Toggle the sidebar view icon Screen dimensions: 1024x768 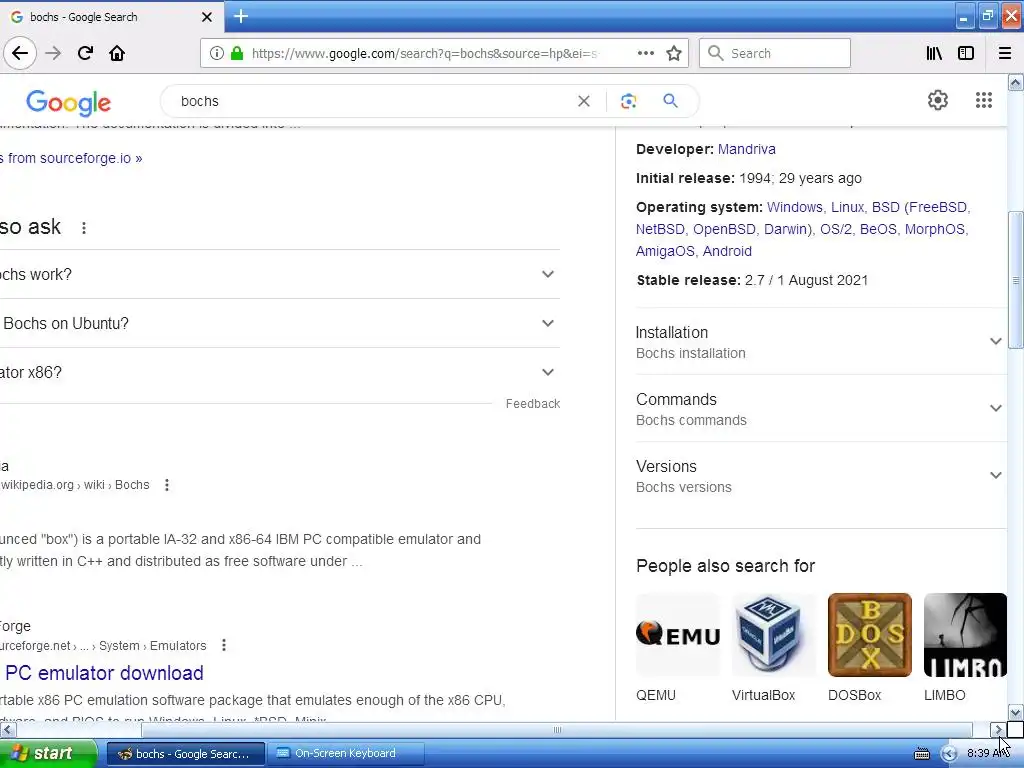(x=966, y=53)
